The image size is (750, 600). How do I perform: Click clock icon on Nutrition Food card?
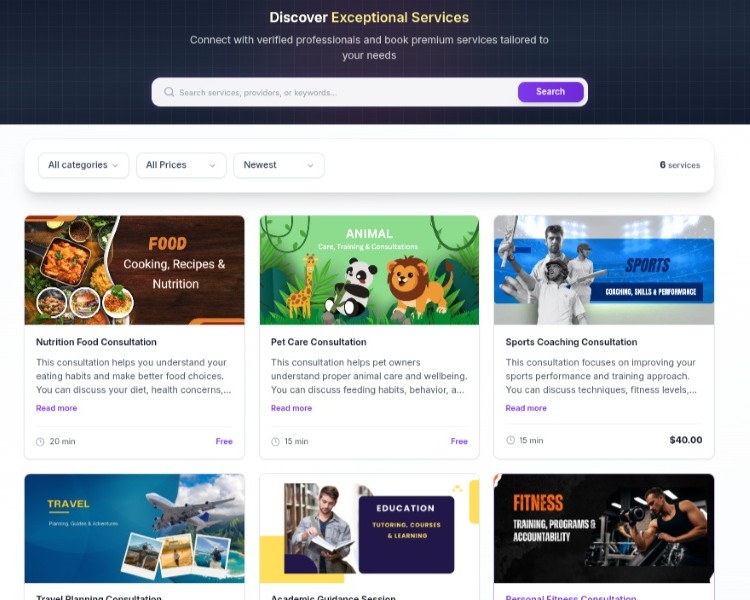40,442
